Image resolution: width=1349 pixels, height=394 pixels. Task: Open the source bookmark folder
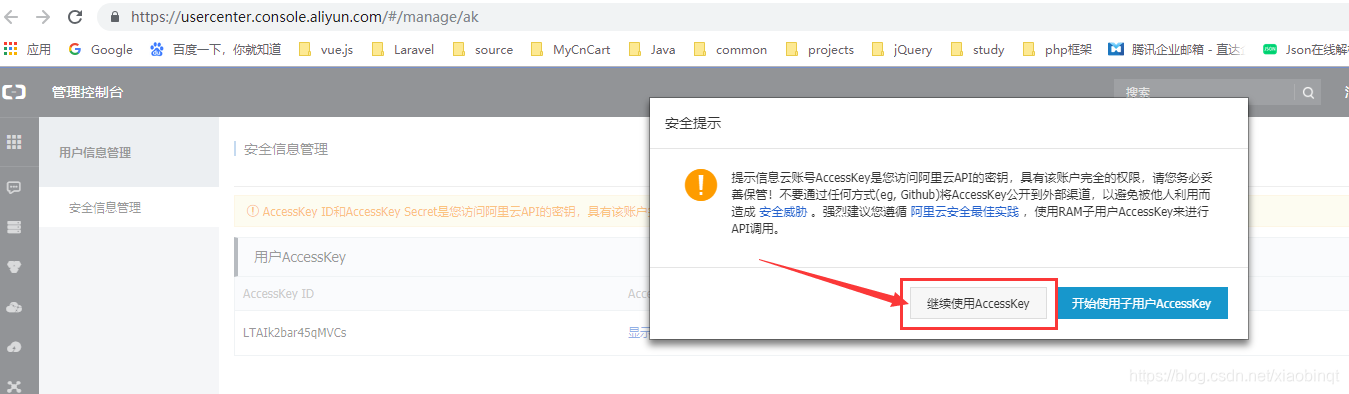[483, 49]
